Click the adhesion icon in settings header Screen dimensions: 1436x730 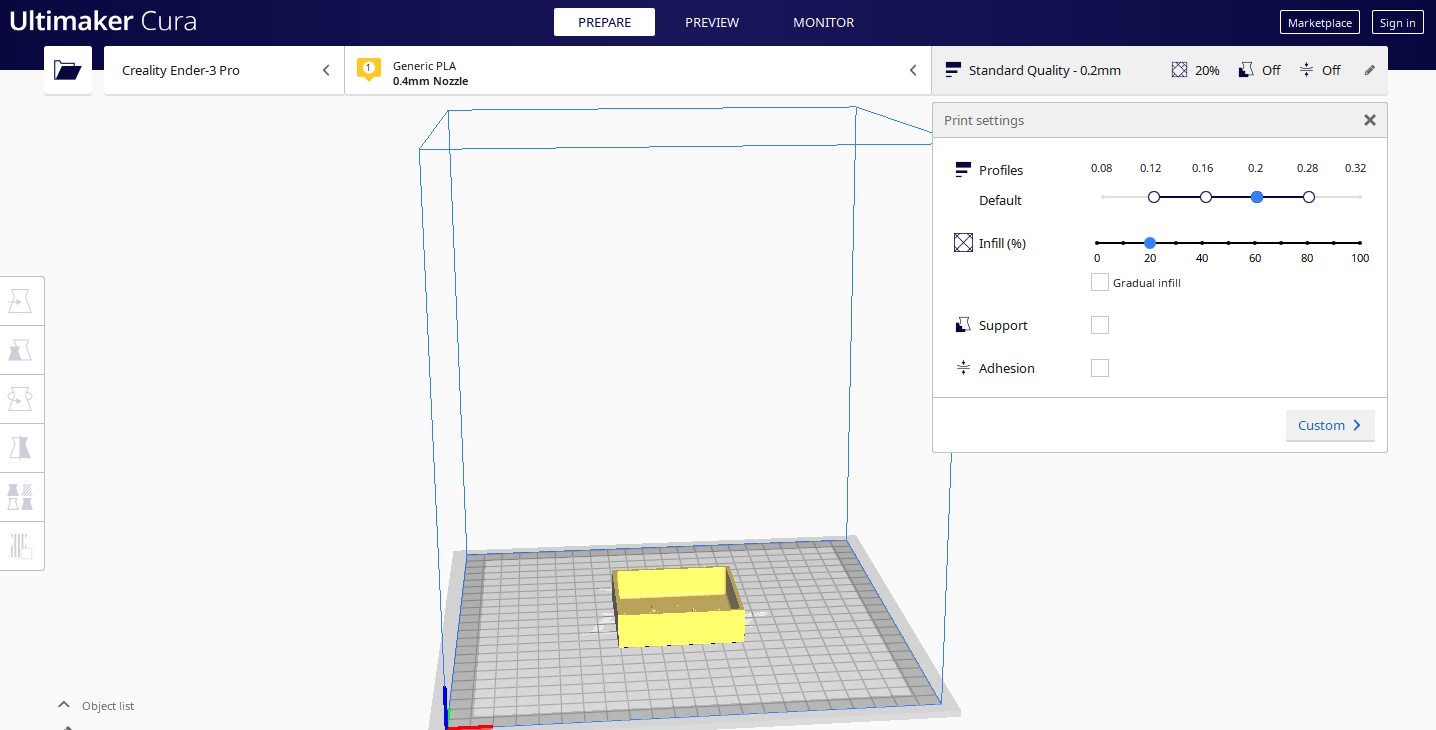tap(1307, 70)
